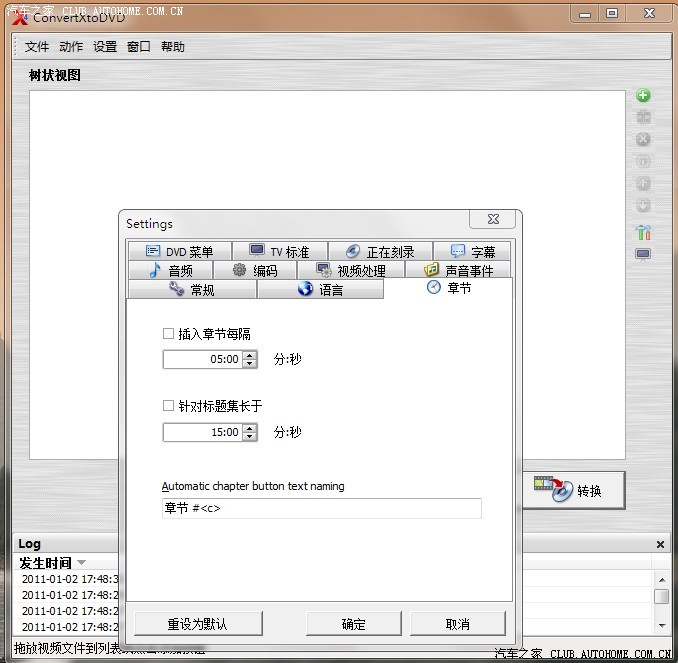Open the 编码 tab

(255, 270)
